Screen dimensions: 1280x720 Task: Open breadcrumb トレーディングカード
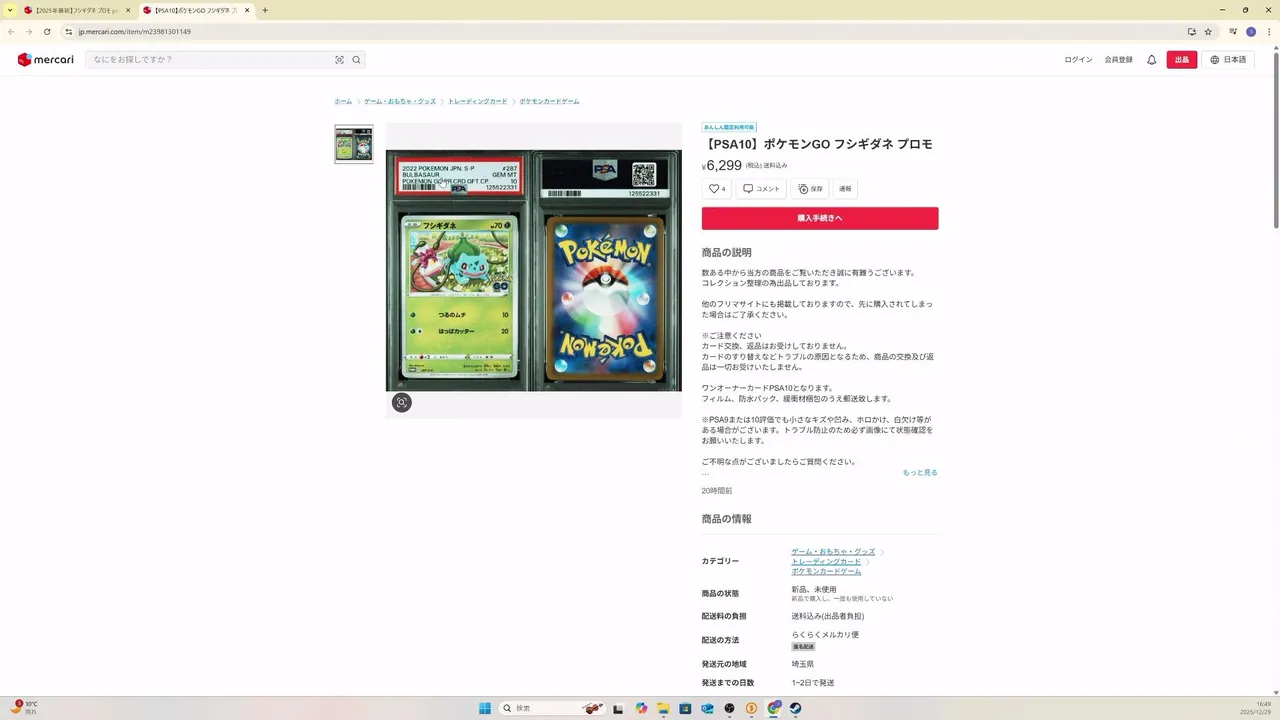click(x=478, y=101)
